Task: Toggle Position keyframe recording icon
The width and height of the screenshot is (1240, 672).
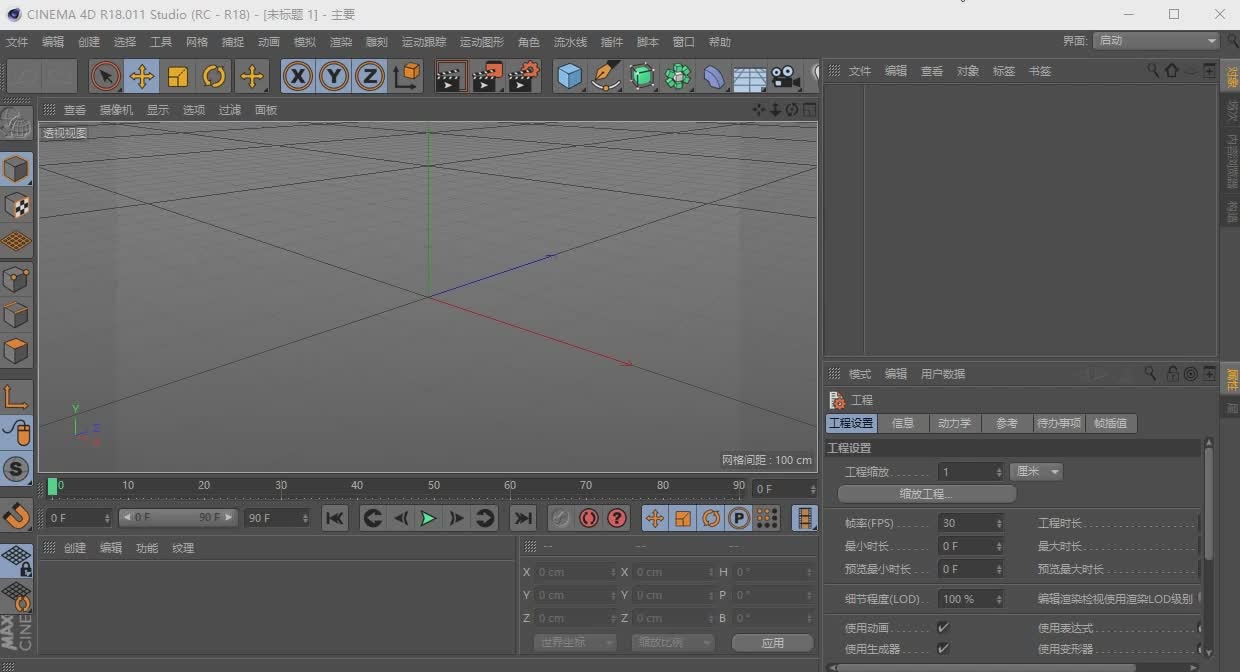Action: click(x=654, y=518)
